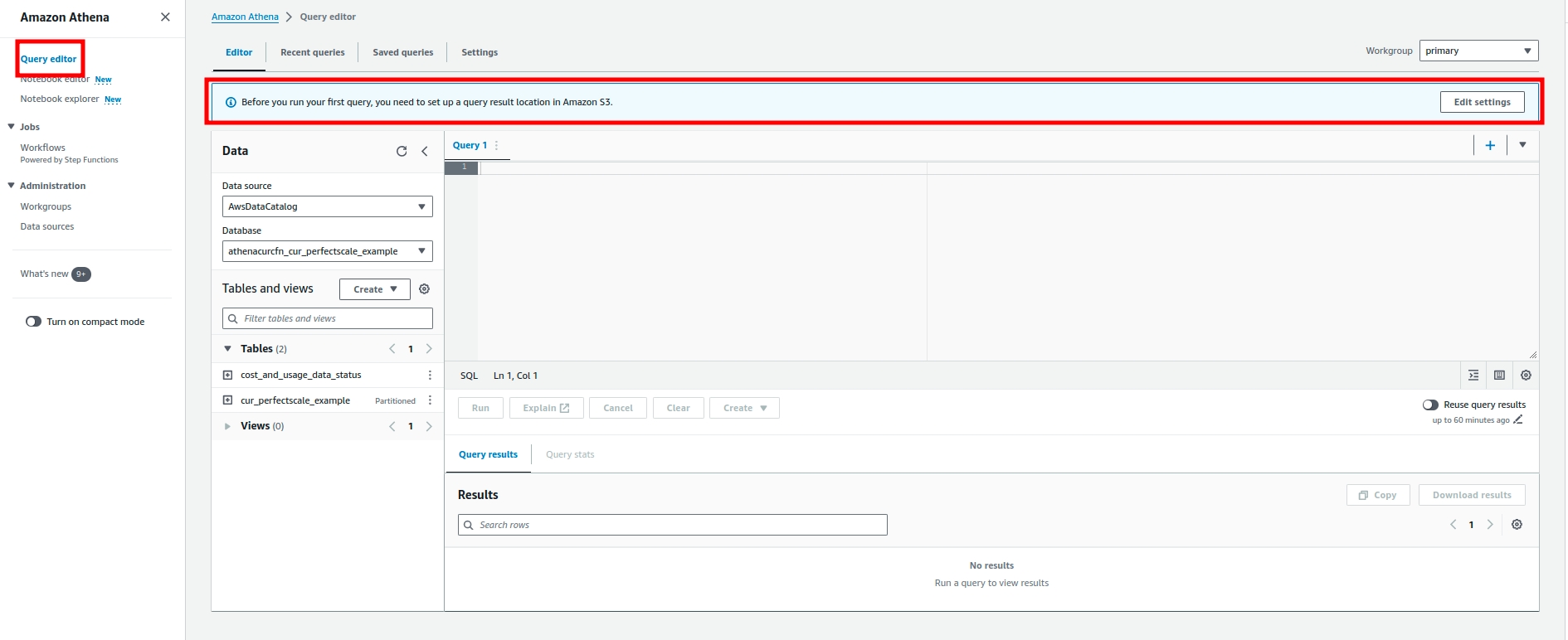Click the format query icon in status bar

pyautogui.click(x=1473, y=376)
